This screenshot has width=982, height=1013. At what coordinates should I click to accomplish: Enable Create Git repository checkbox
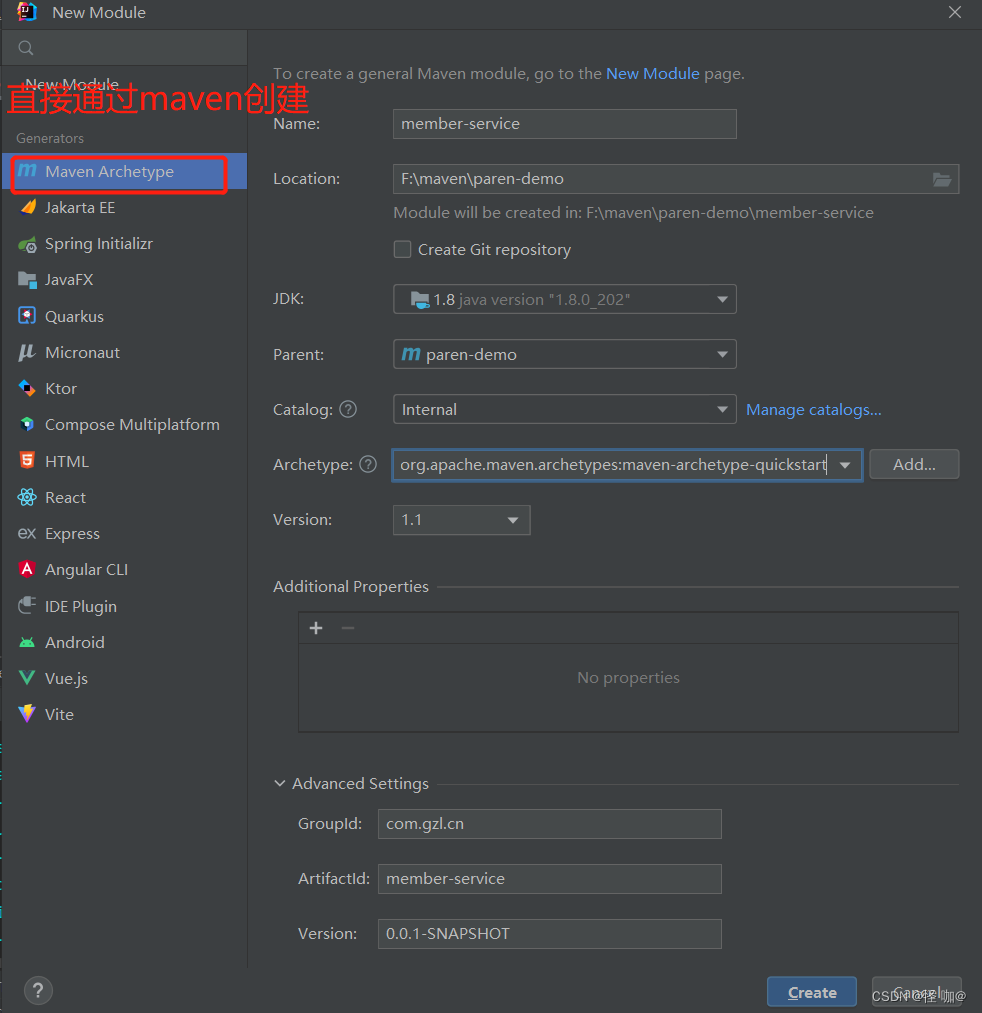tap(402, 249)
